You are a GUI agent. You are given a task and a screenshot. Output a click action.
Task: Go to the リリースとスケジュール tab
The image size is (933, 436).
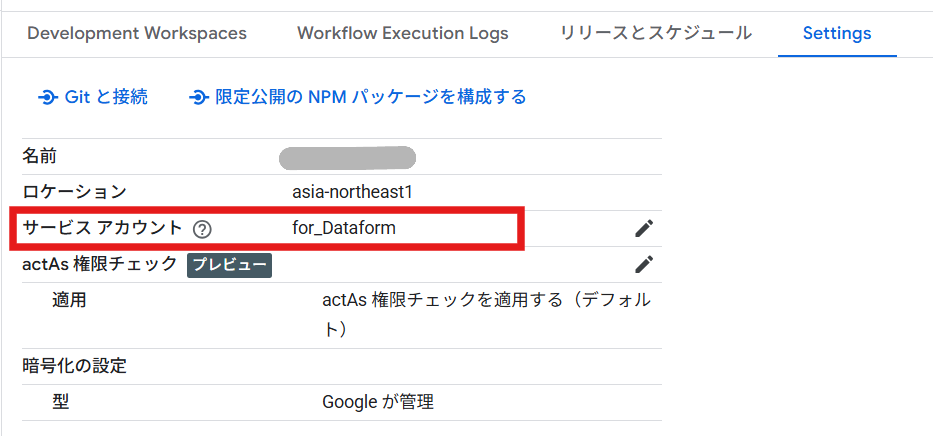coord(655,33)
